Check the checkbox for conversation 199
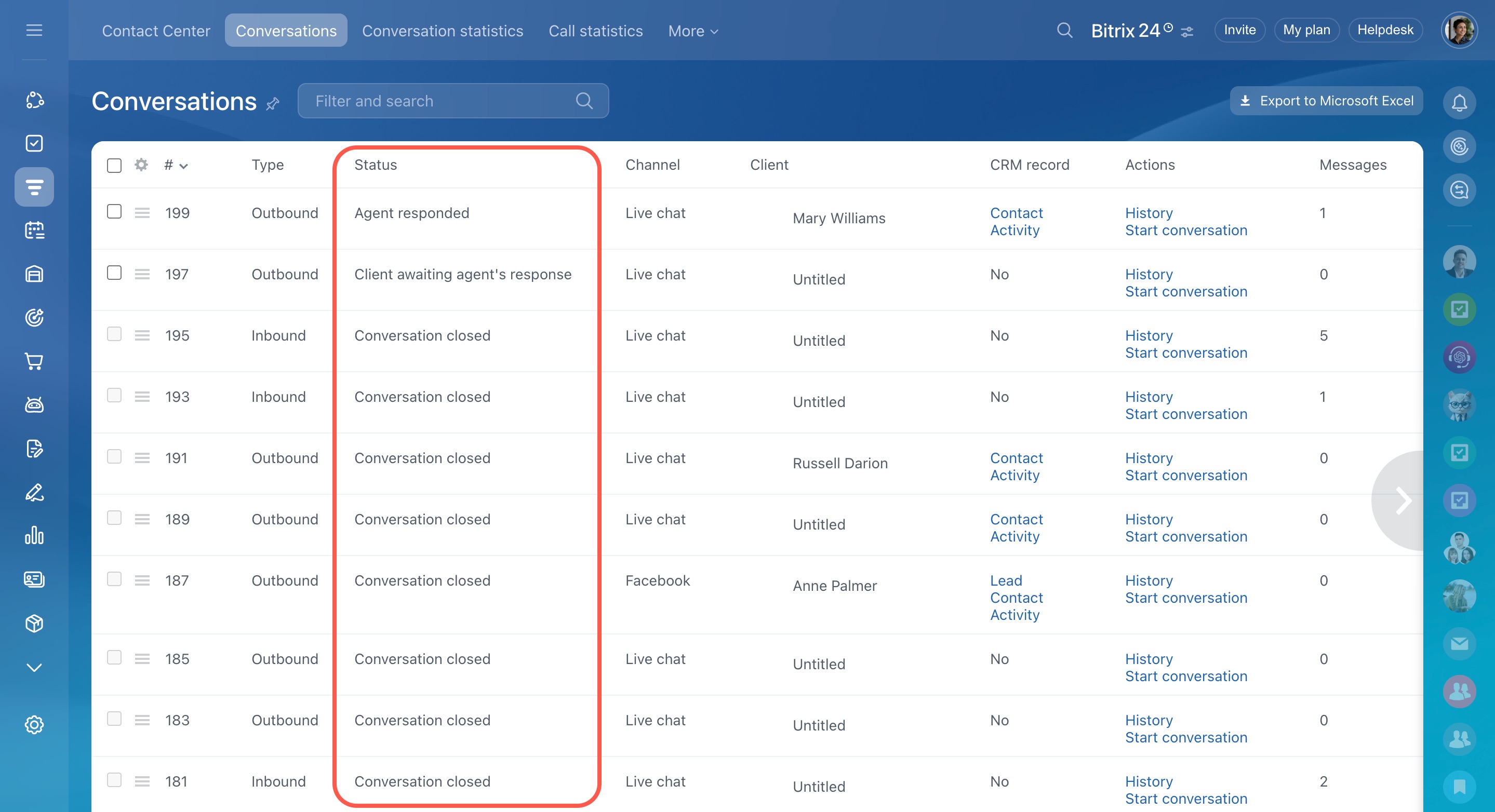The image size is (1495, 812). (x=114, y=212)
